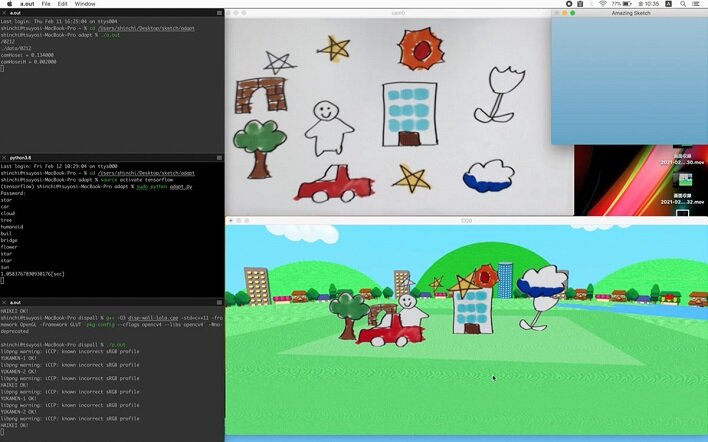Click the red car drawing in cam0

tap(333, 184)
